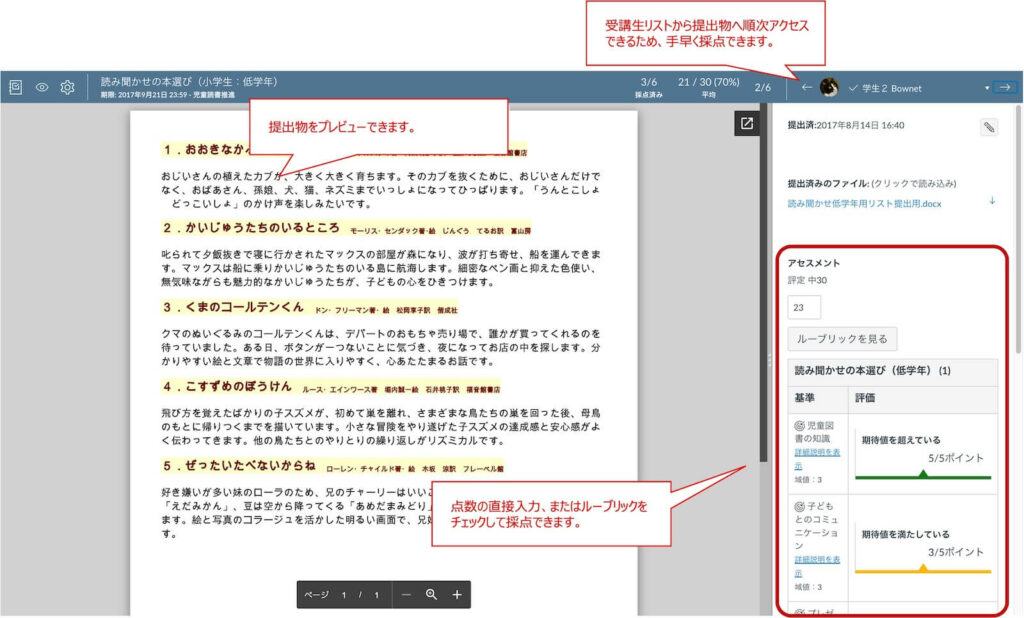Click the student avatar thumbnail
This screenshot has height=618, width=1024.
click(x=829, y=87)
